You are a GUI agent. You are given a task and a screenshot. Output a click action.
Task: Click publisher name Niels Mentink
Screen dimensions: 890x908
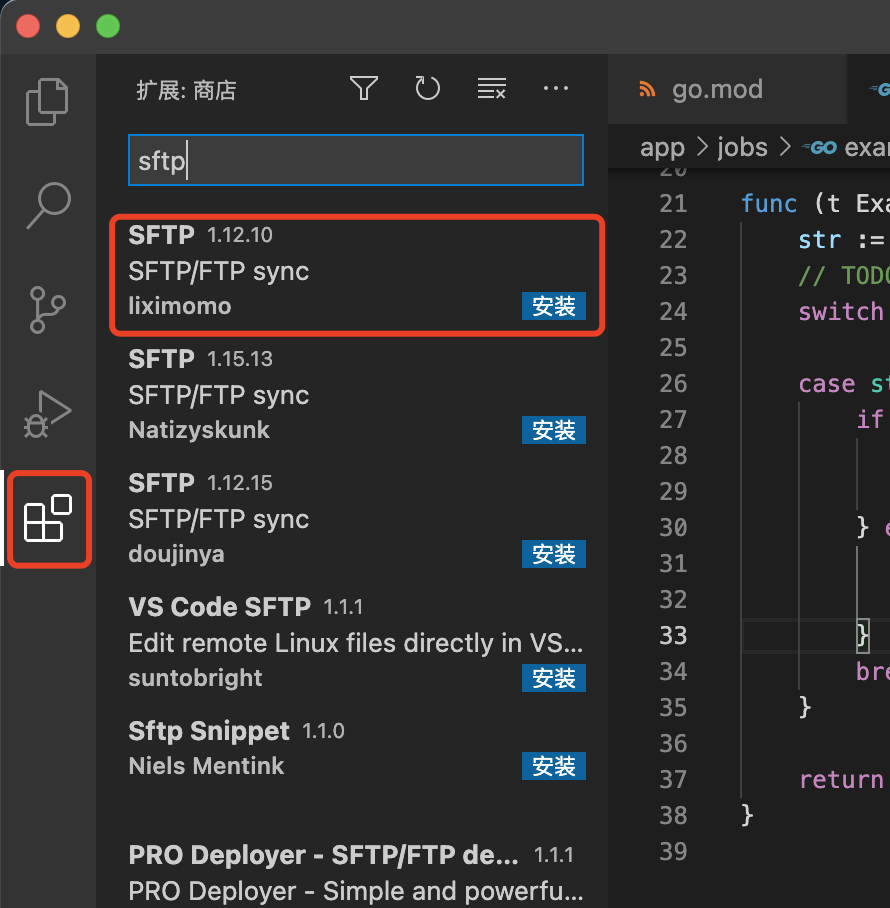(x=206, y=766)
